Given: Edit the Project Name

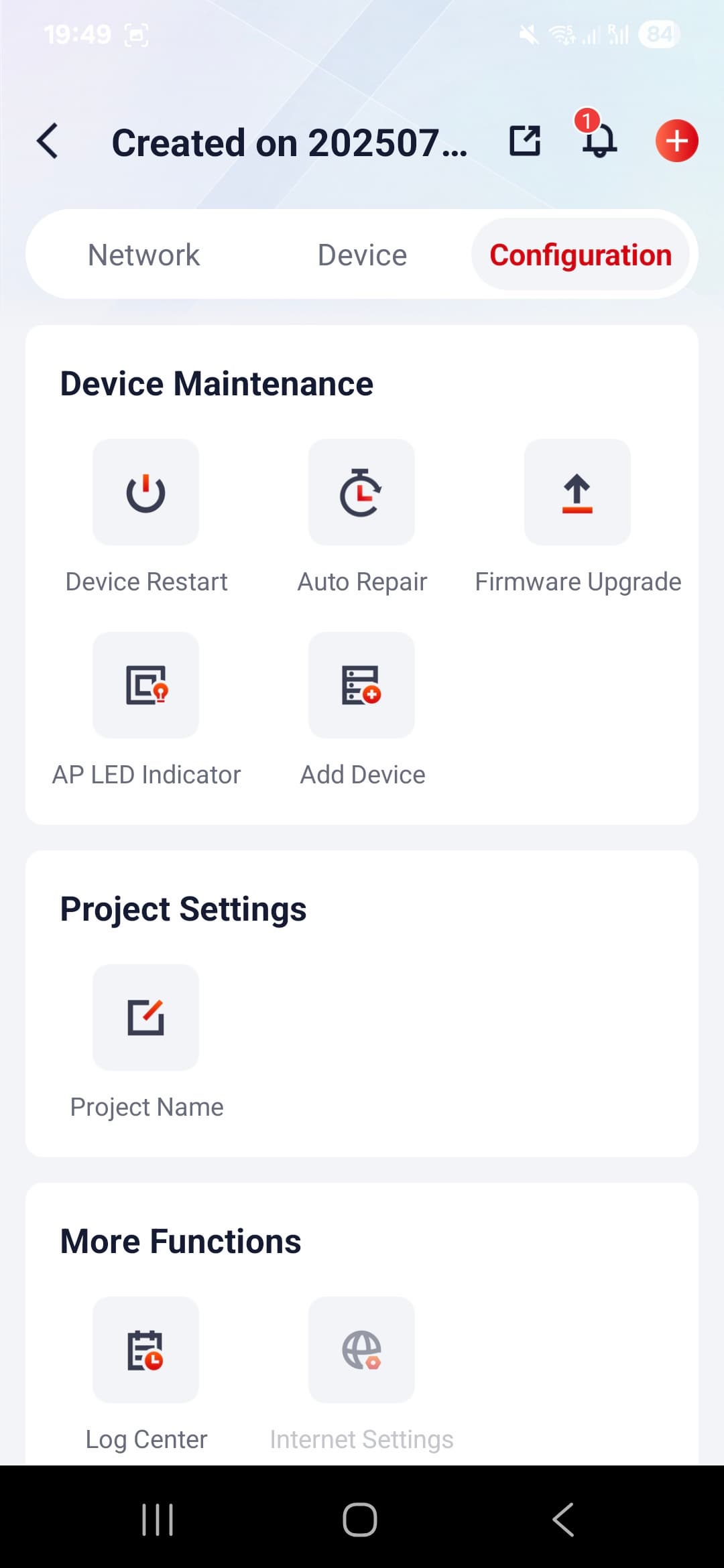Looking at the screenshot, I should (x=145, y=1017).
